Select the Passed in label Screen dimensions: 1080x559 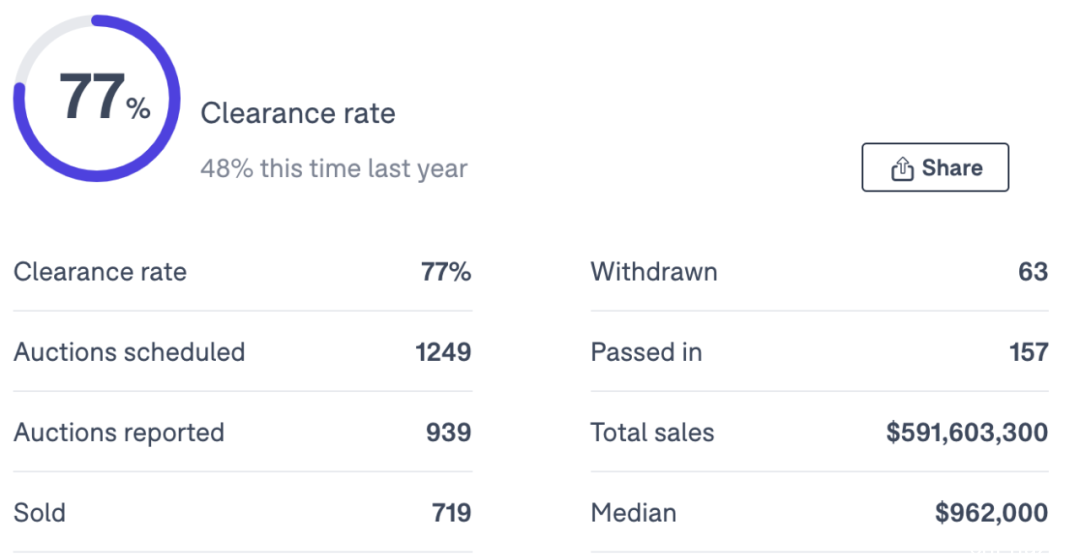[646, 352]
